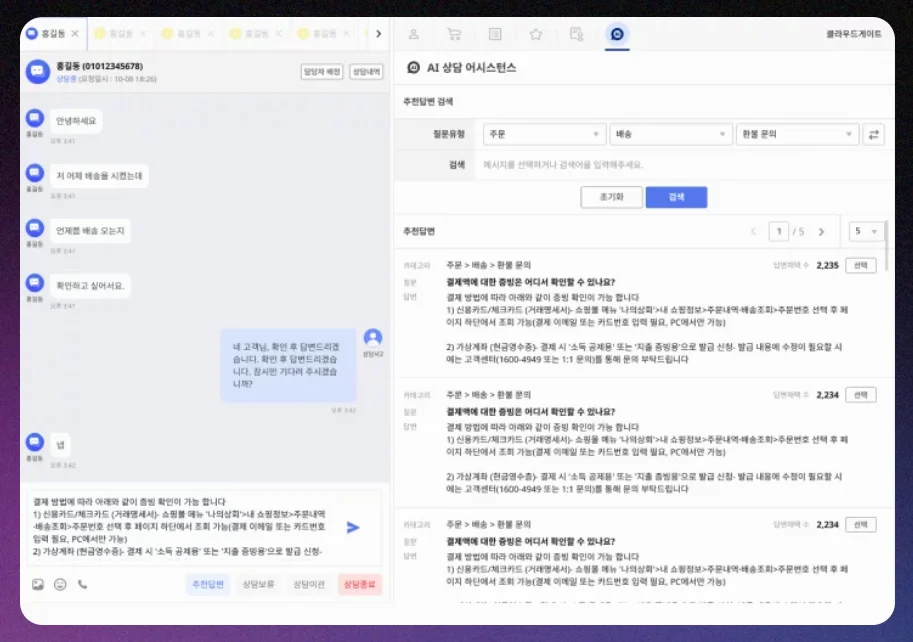Viewport: 913px width, 642px height.
Task: Click the red 상담종료 button
Action: point(360,584)
